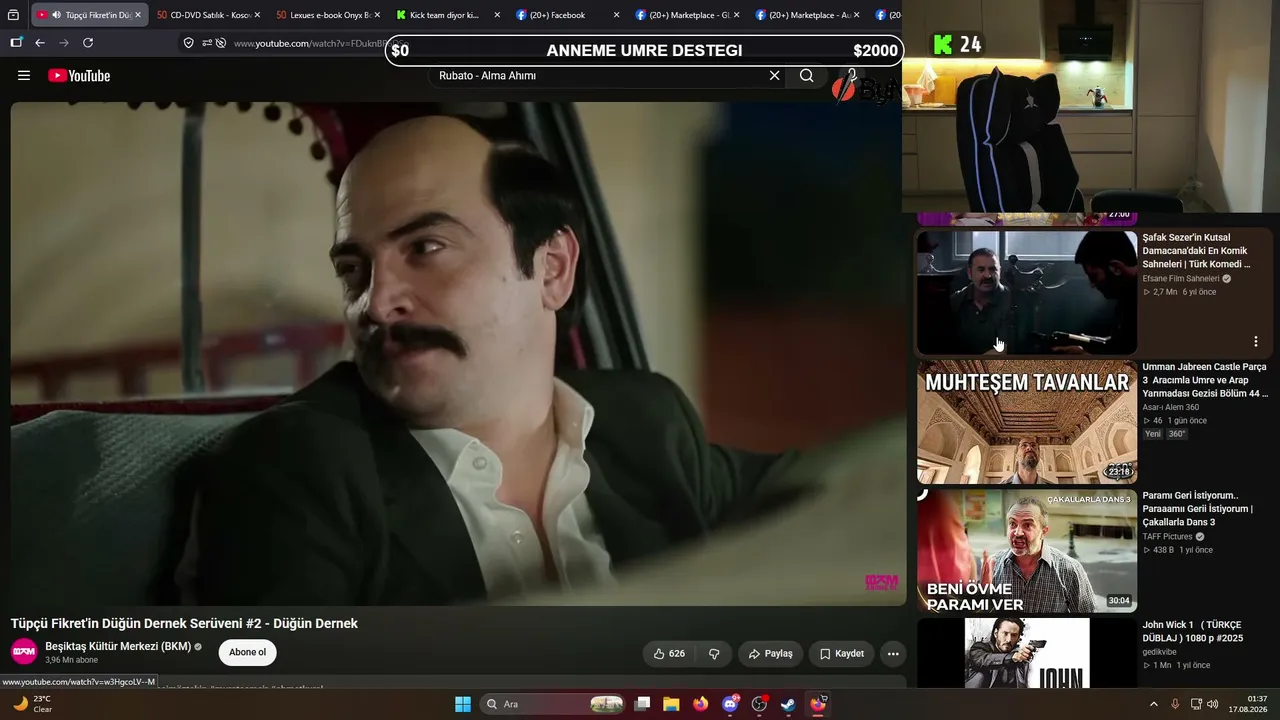Screen dimensions: 1280x720
Task: Click the tracking protection shield icon
Action: (x=188, y=43)
